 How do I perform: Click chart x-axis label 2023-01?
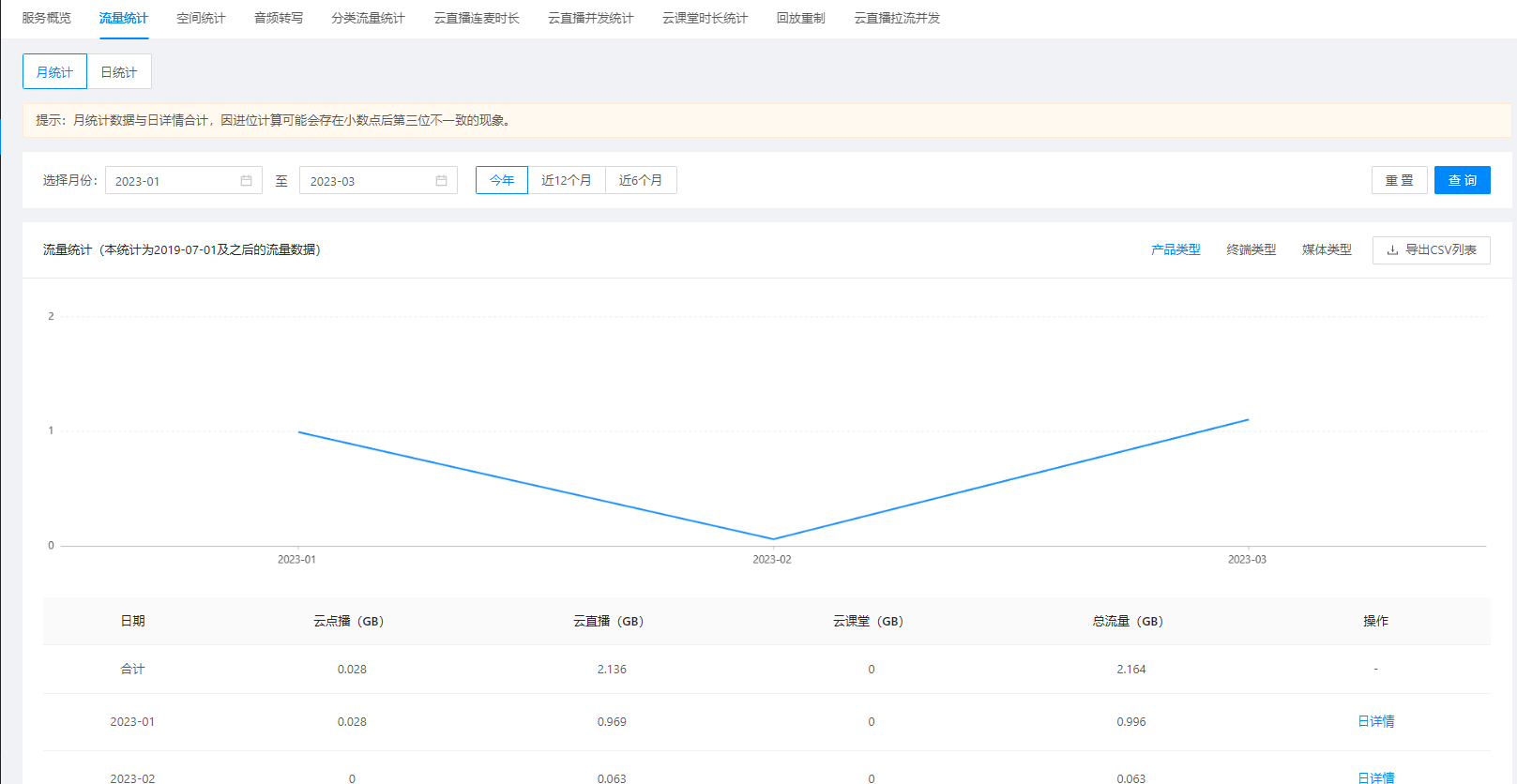point(296,559)
